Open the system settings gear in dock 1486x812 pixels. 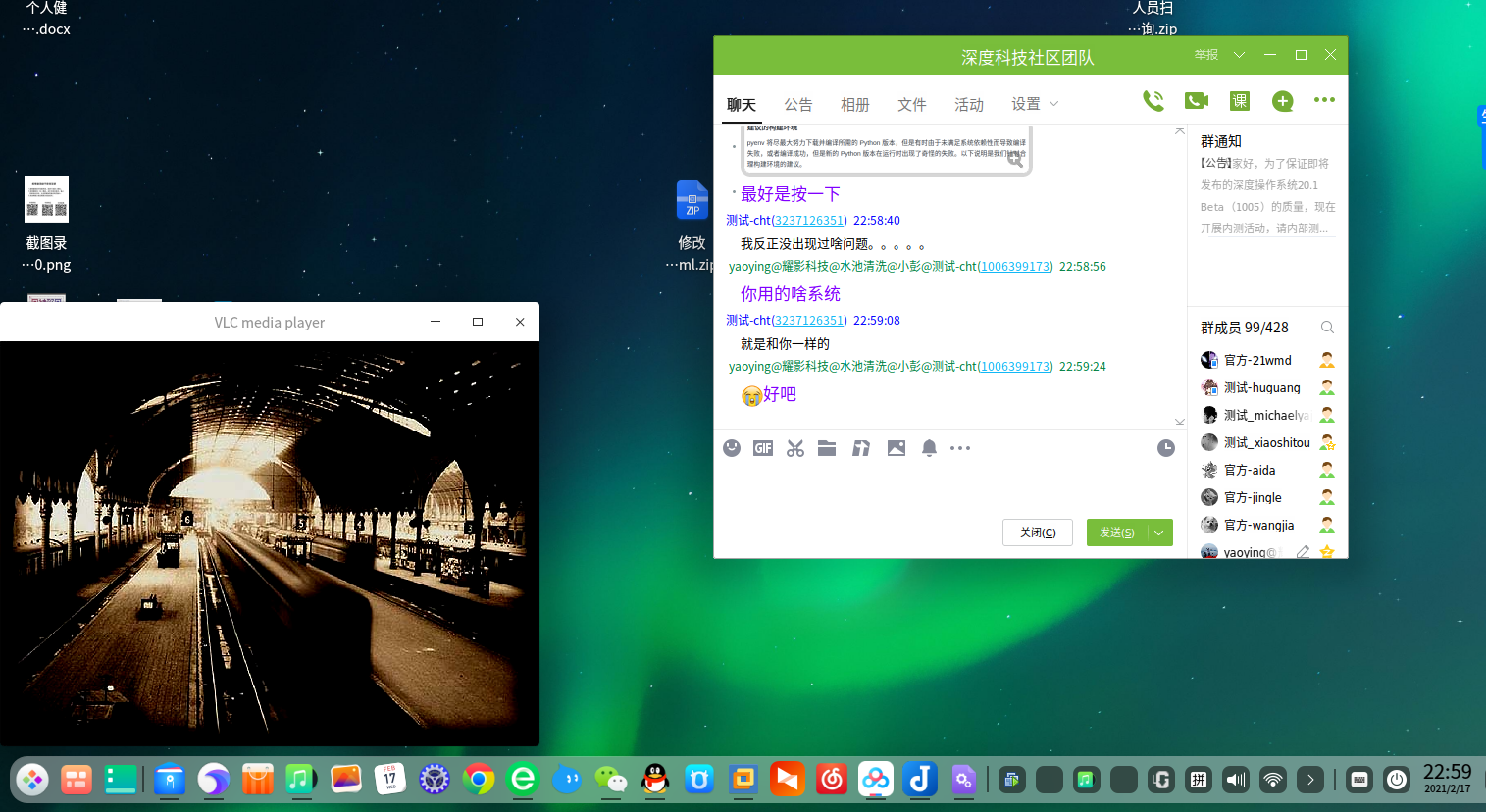click(435, 780)
